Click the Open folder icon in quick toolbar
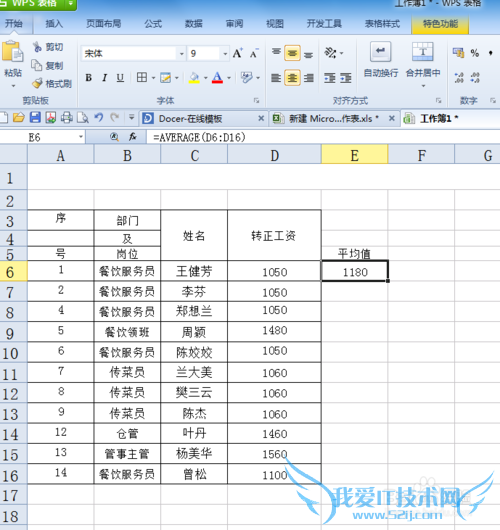Image resolution: width=500 pixels, height=530 pixels. 19,118
